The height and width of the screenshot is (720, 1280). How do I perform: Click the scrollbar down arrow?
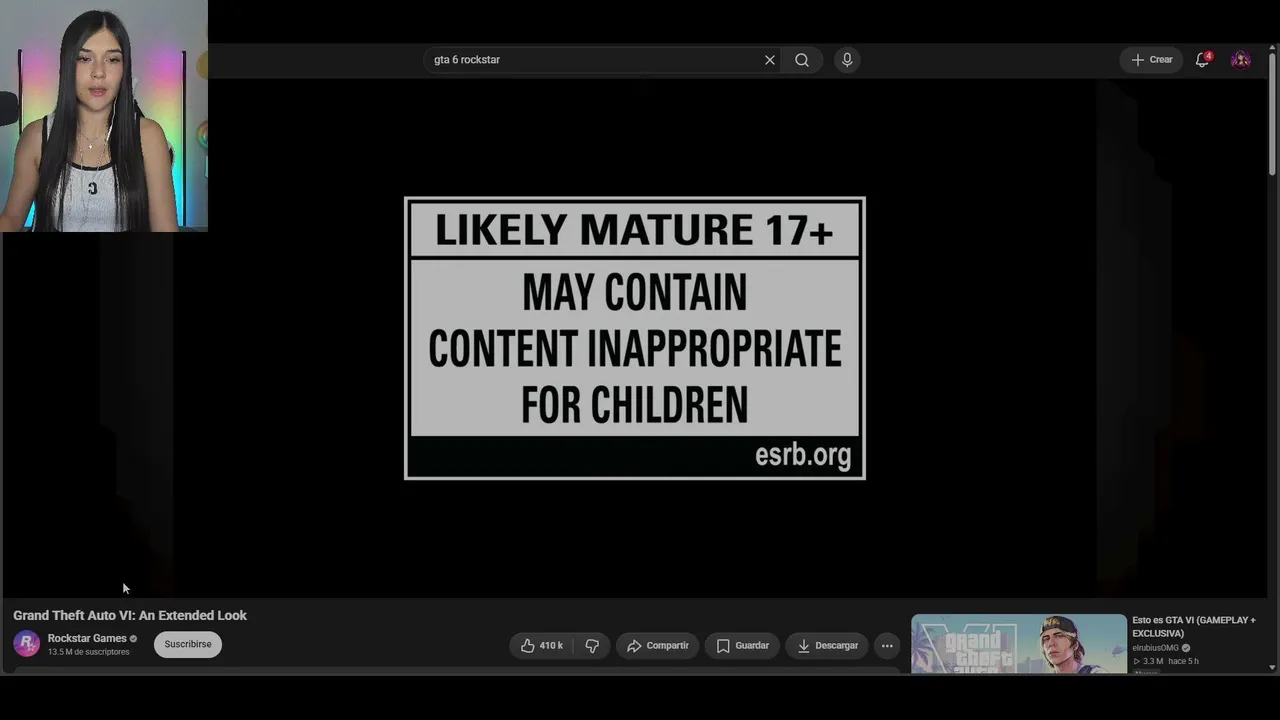coord(1272,667)
